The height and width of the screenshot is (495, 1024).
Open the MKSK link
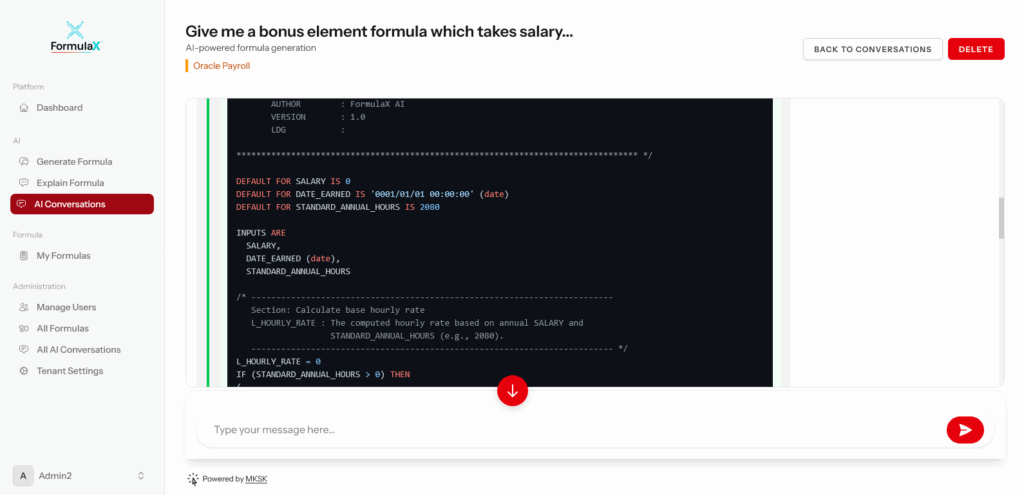257,479
